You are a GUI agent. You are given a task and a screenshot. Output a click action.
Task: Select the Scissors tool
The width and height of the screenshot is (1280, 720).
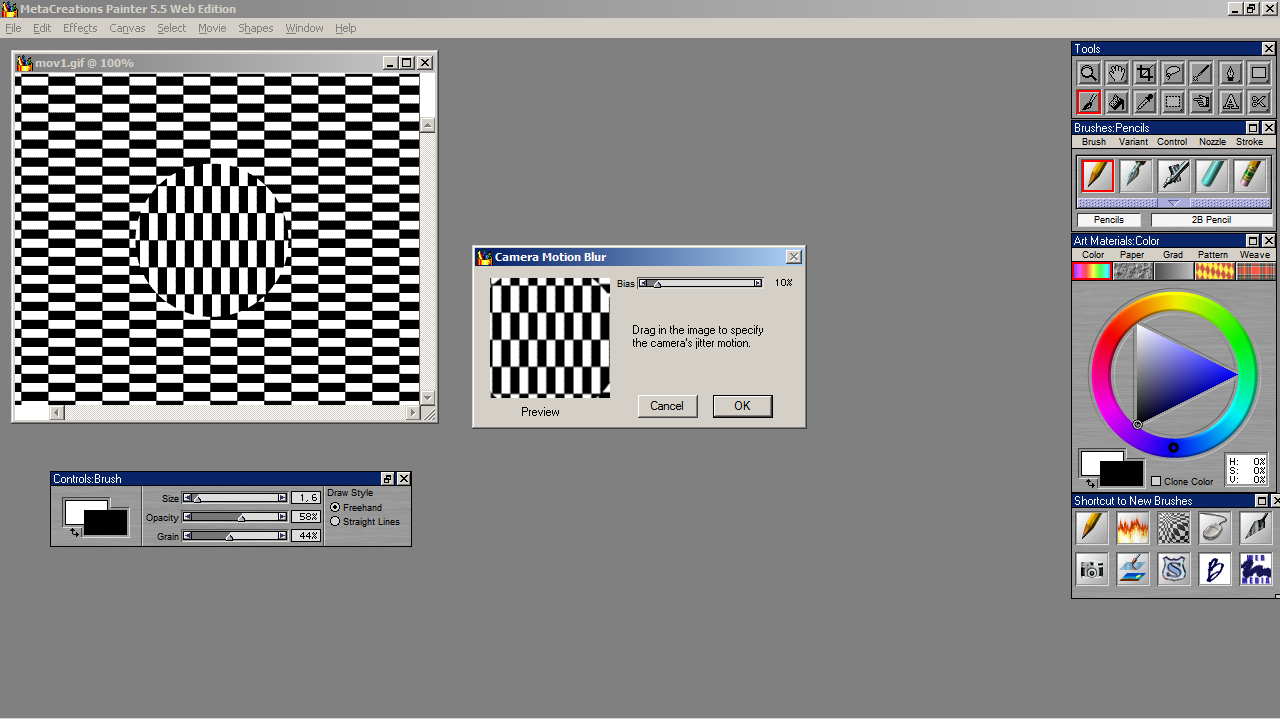[1259, 102]
